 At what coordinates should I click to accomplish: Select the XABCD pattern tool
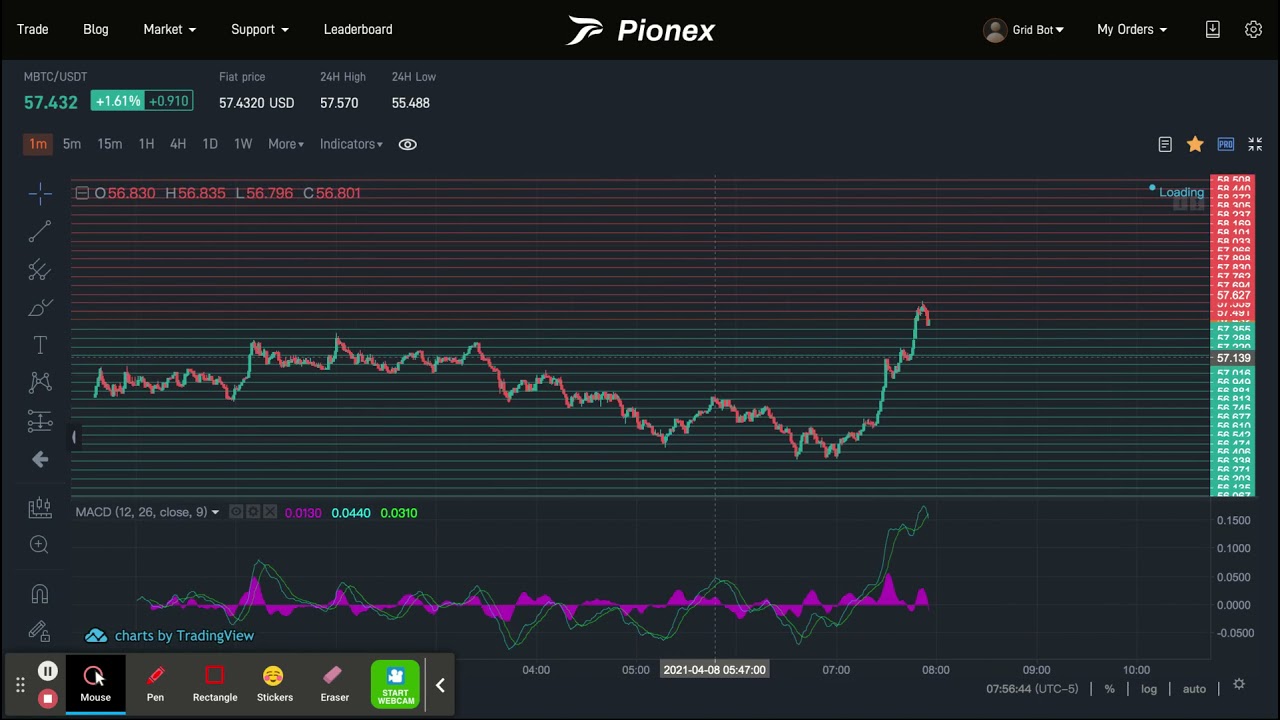point(40,382)
